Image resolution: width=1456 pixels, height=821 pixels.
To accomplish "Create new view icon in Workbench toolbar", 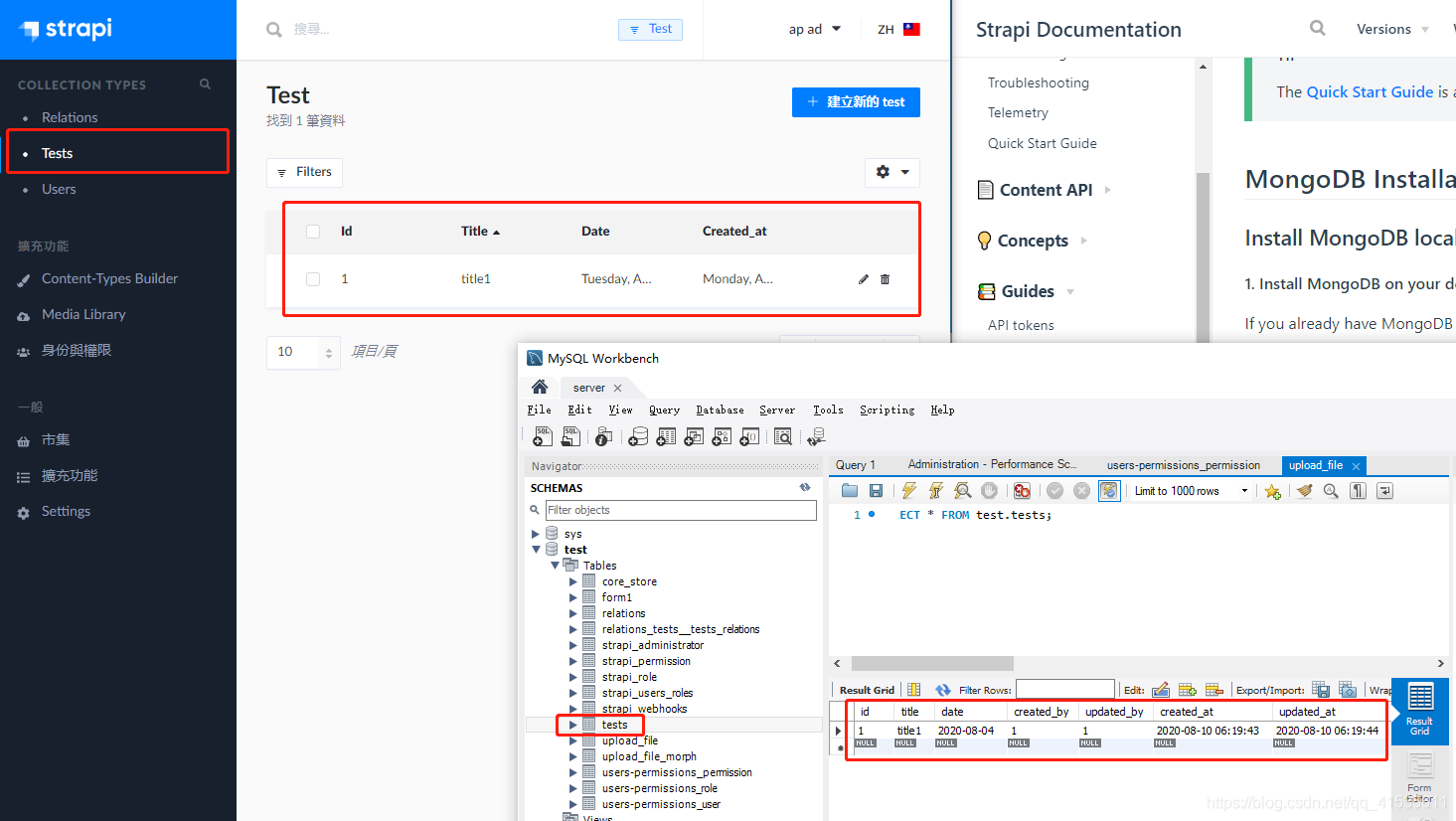I will tap(695, 436).
